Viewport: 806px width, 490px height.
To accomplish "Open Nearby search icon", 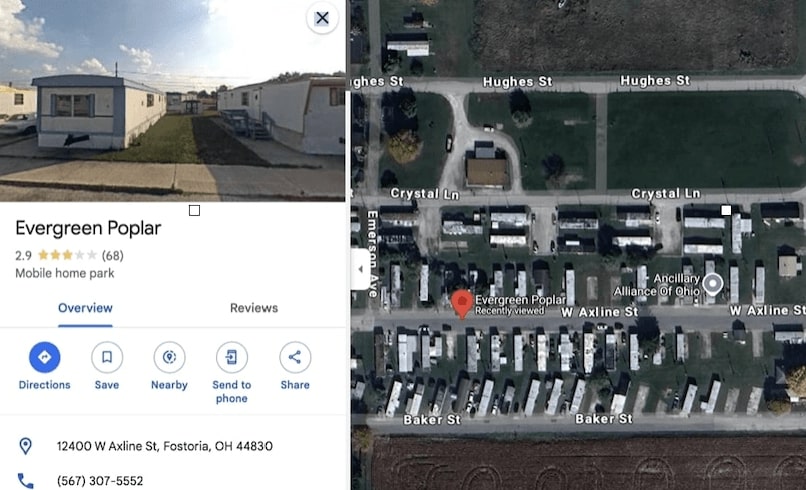I will (169, 357).
